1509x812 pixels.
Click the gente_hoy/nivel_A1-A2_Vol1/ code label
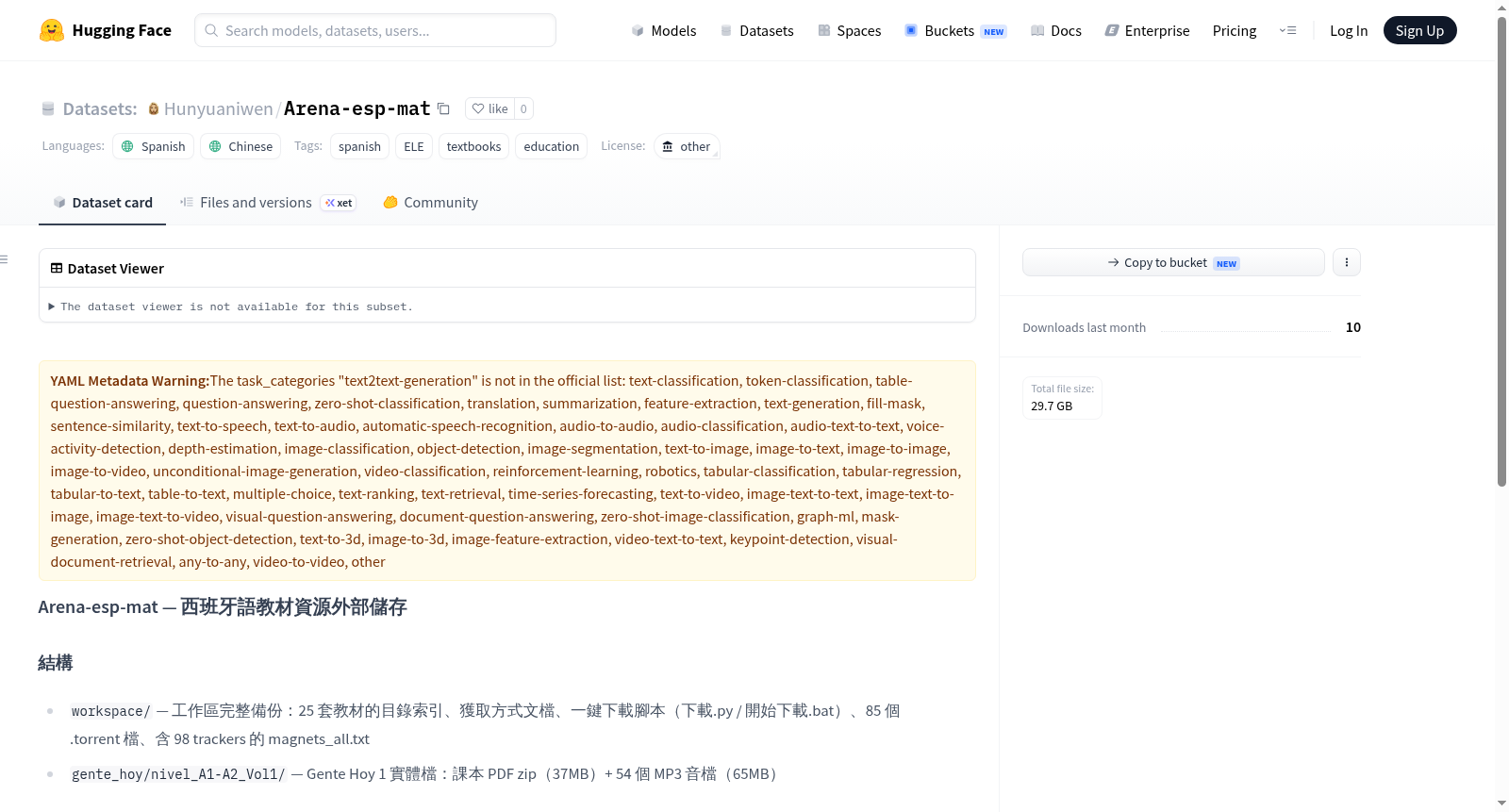[178, 774]
